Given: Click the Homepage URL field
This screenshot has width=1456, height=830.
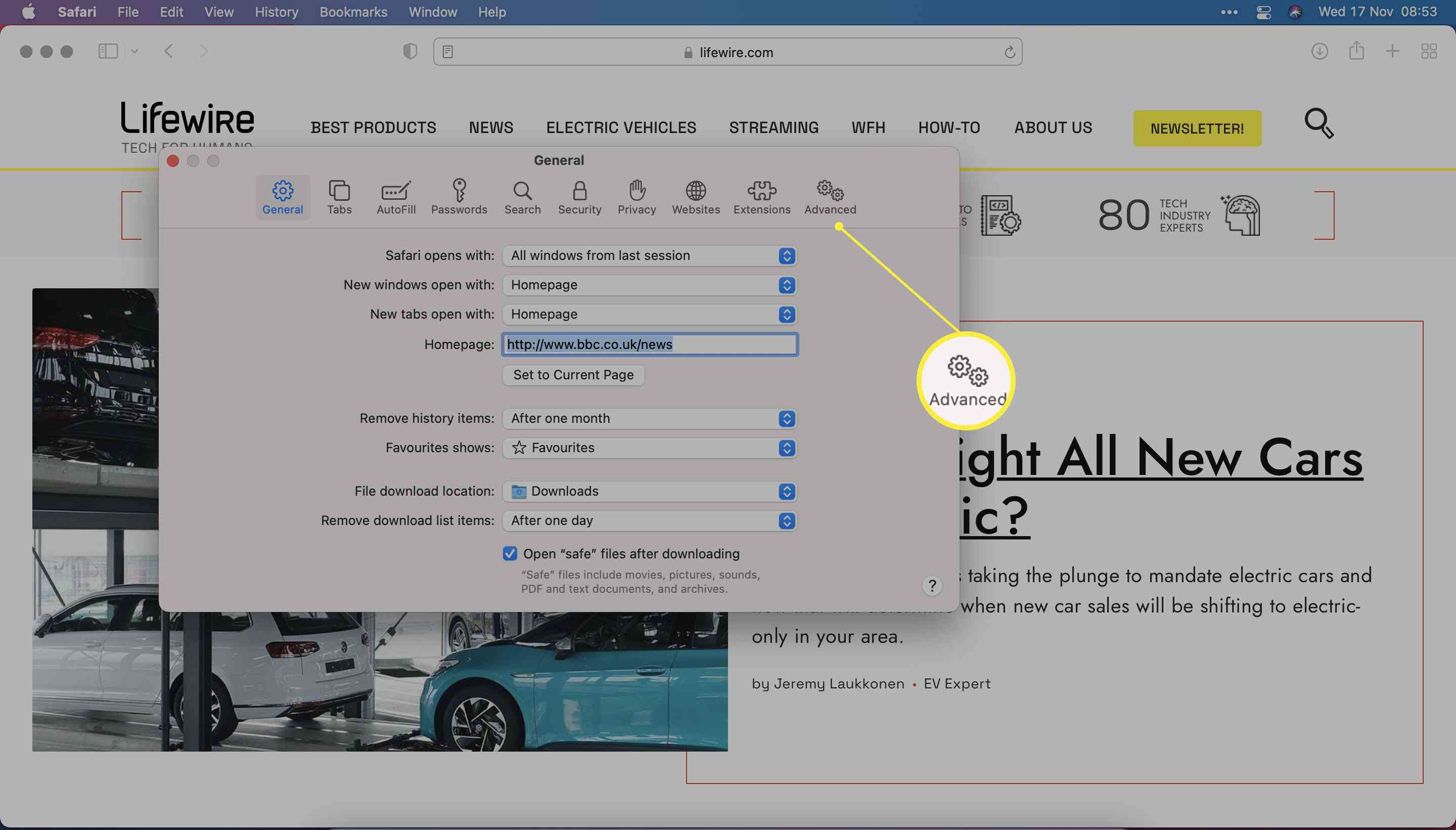Looking at the screenshot, I should click(650, 344).
